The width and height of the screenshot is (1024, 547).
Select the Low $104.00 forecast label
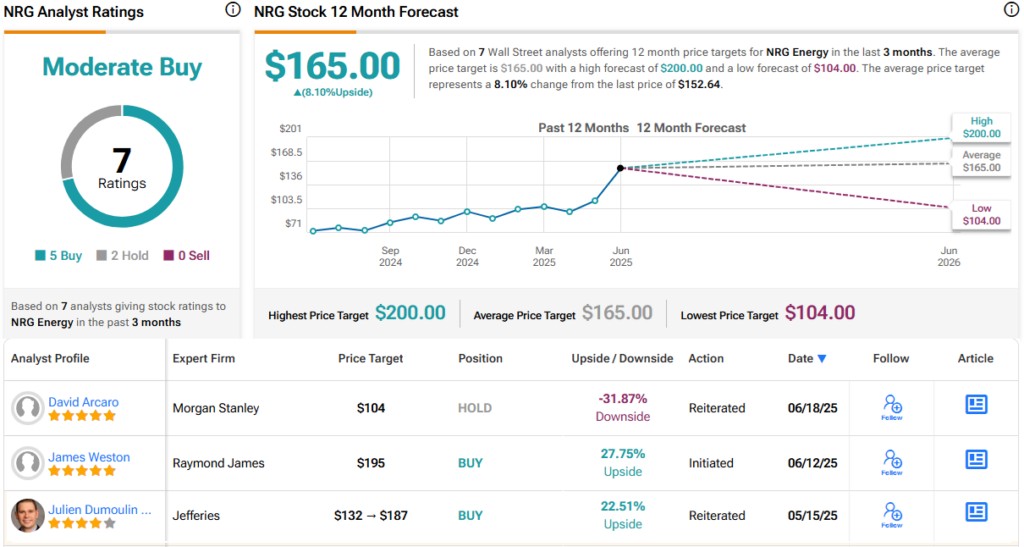tap(981, 214)
